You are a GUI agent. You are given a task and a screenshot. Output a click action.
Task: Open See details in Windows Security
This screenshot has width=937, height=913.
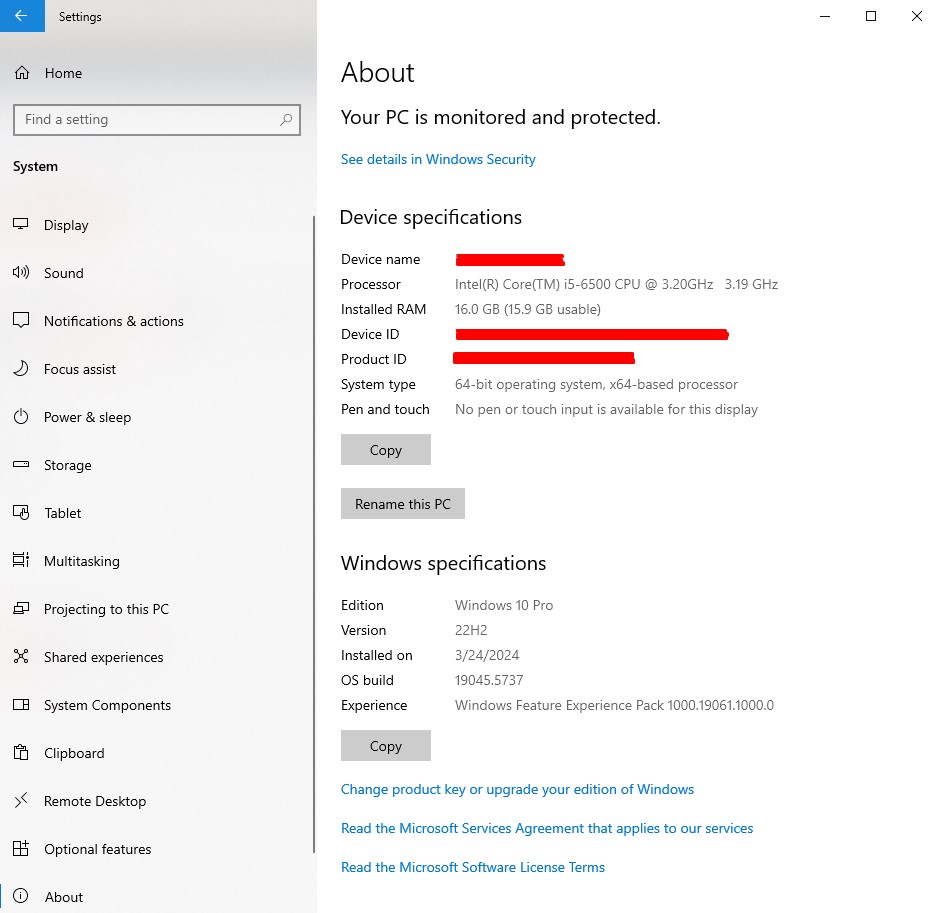438,160
